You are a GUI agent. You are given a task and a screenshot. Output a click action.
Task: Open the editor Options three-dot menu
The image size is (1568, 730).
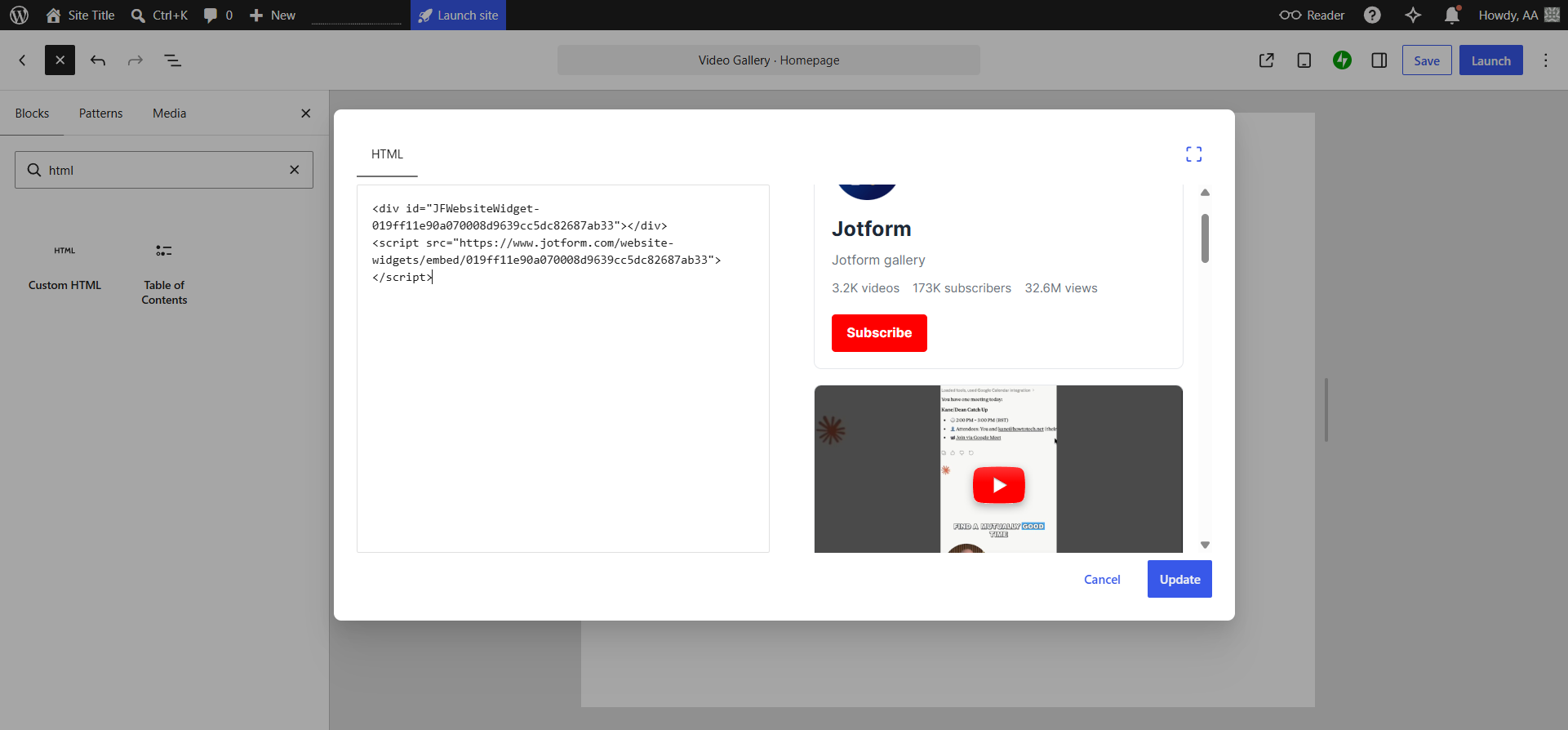(x=1546, y=60)
